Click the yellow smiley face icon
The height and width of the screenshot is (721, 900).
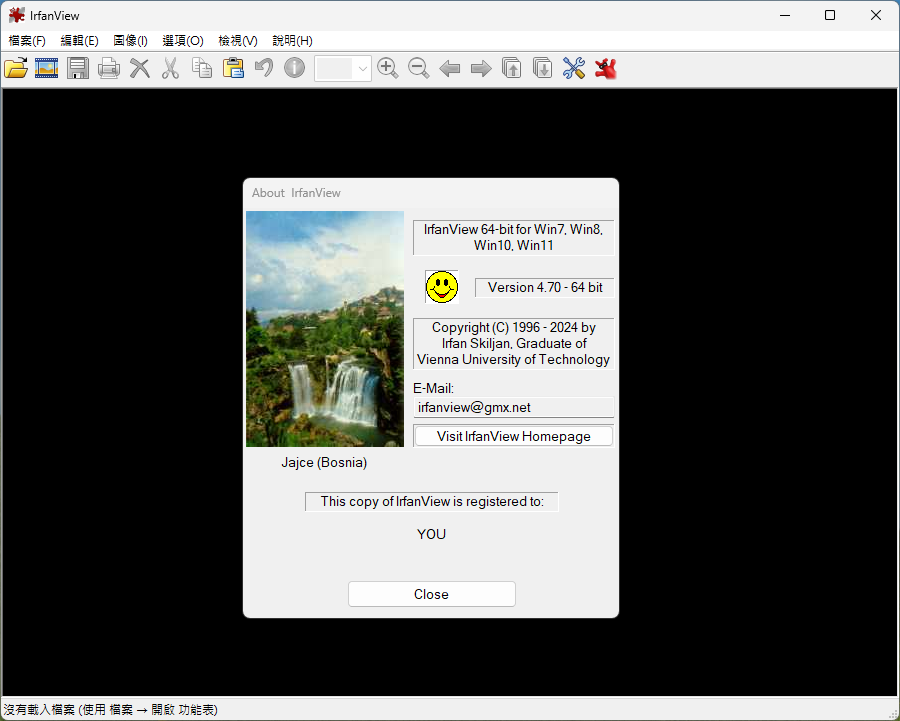click(x=442, y=287)
